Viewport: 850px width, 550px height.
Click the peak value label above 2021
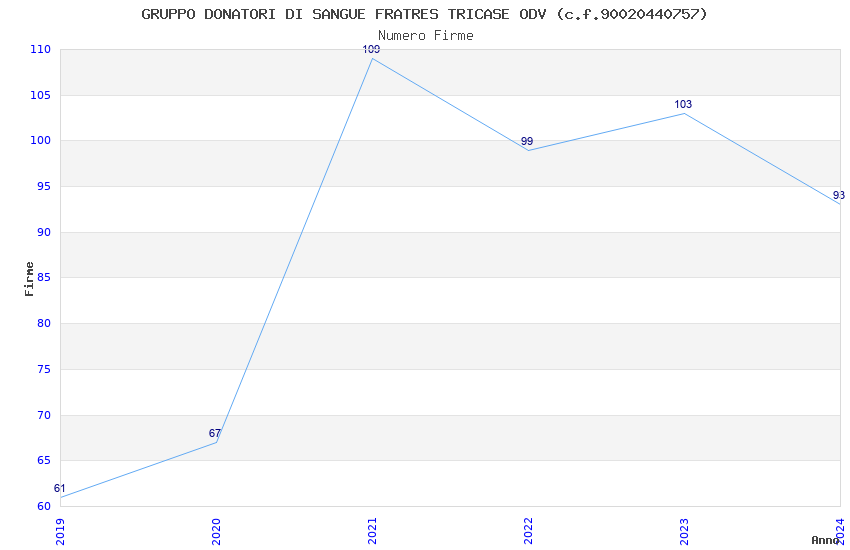tap(371, 49)
